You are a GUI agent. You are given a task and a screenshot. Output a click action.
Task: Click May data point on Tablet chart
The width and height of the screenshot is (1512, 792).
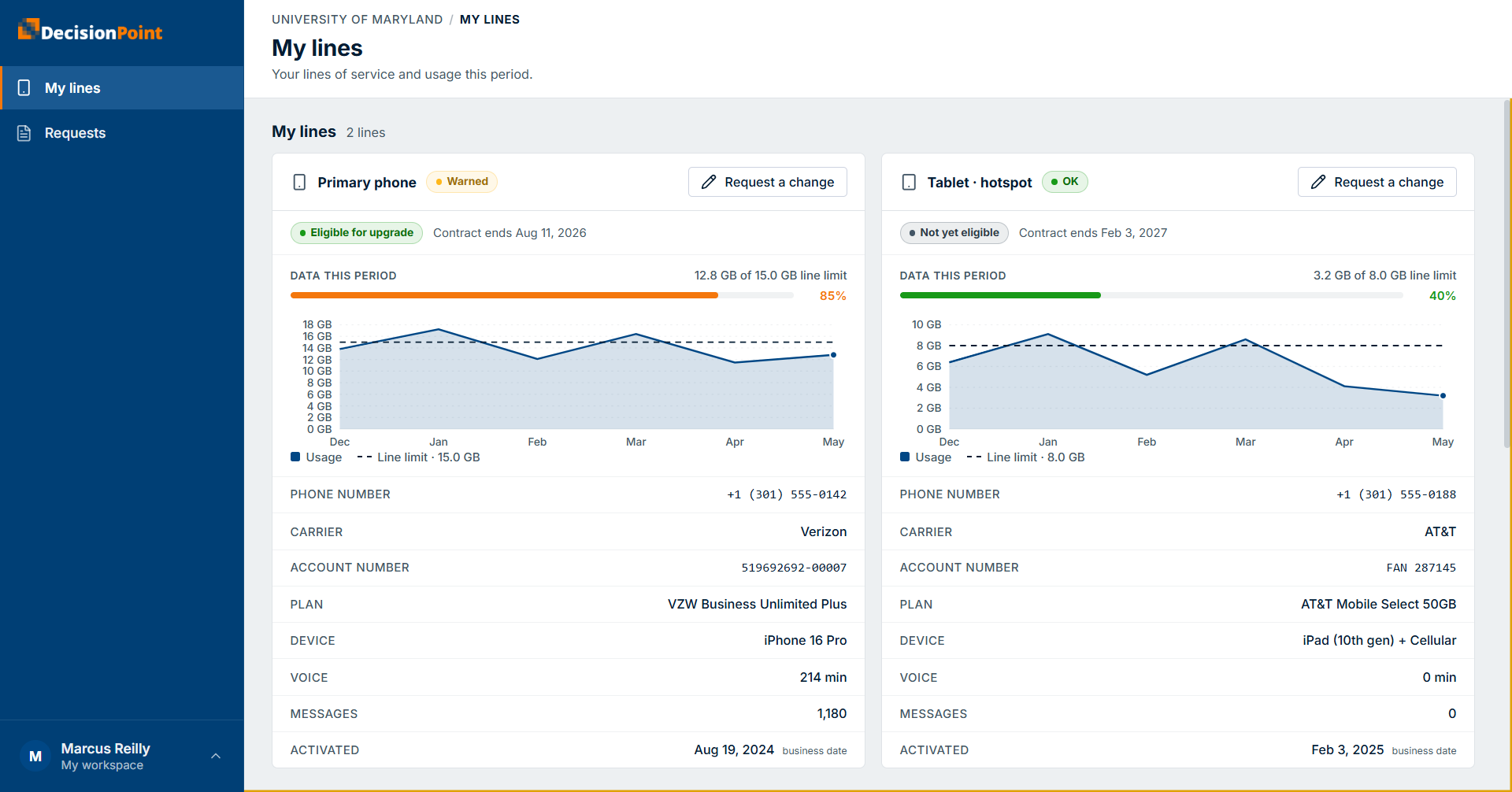point(1443,396)
